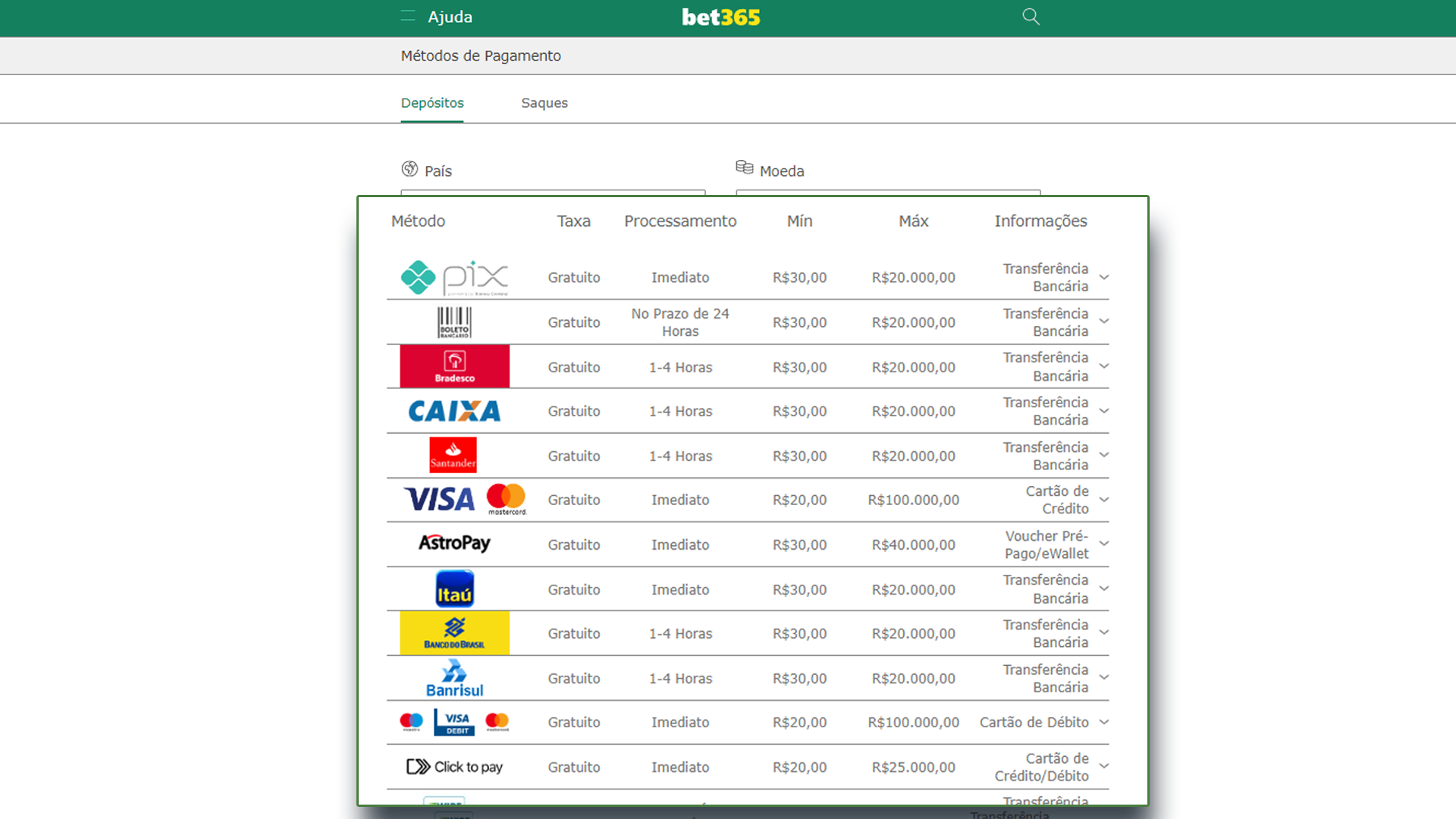Expand the AstroPay row details chevron
This screenshot has height=819, width=1456.
1104,544
